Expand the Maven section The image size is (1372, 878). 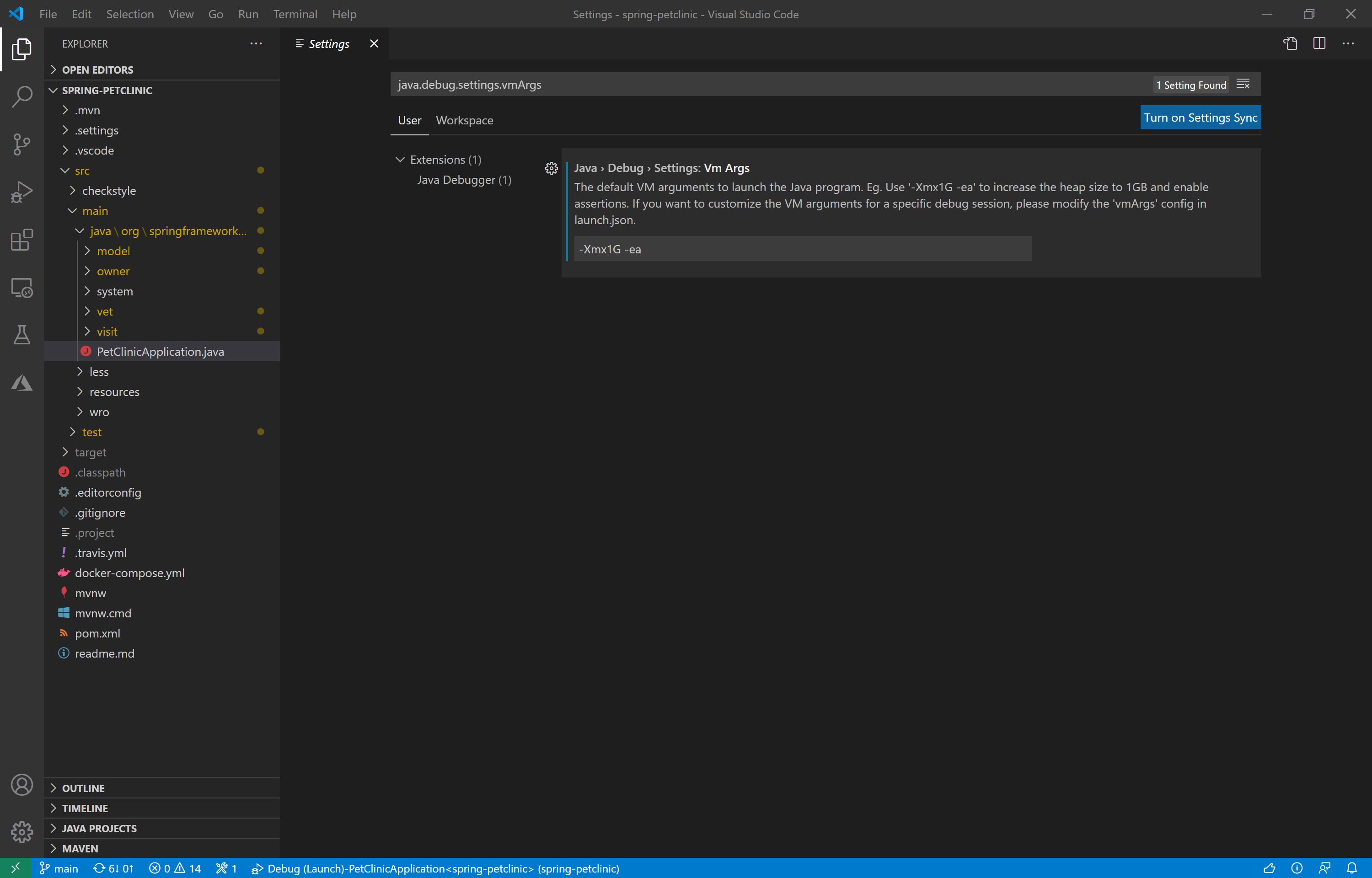click(x=162, y=848)
